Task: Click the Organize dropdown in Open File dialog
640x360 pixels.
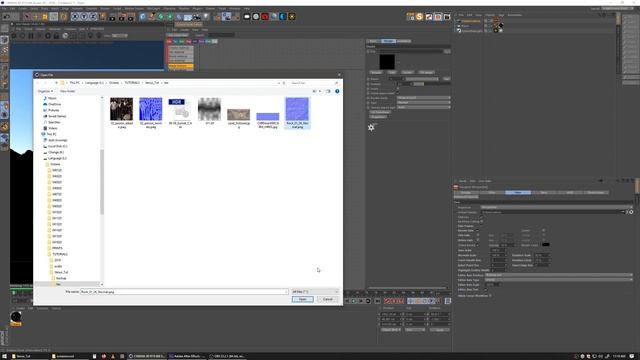Action: click(x=45, y=91)
